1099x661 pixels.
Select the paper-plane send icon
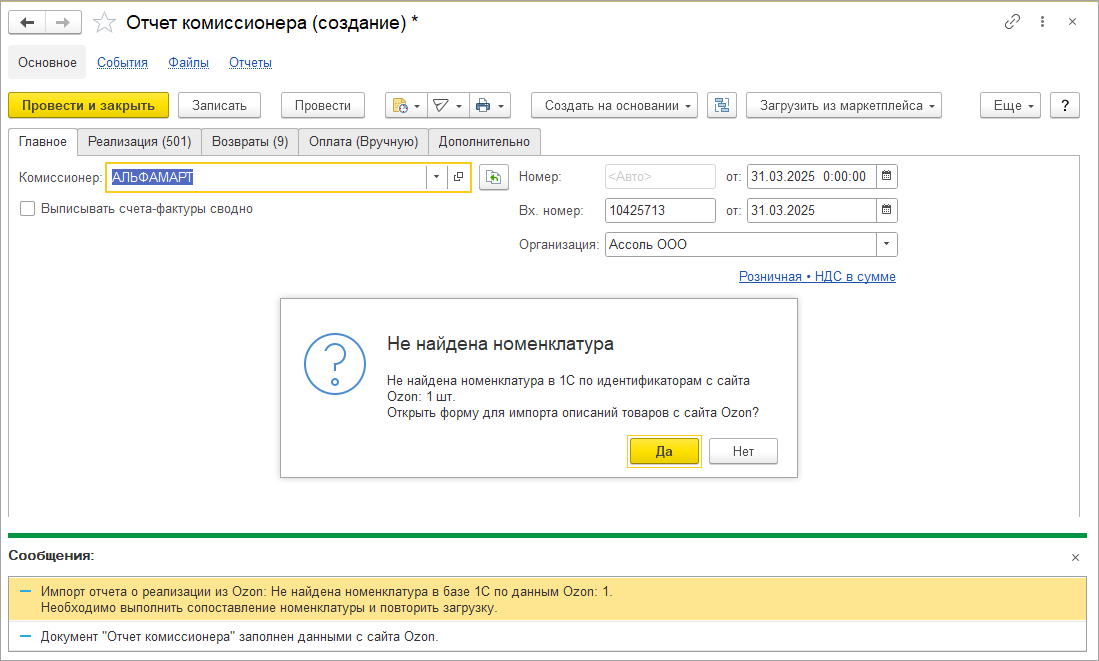[x=441, y=105]
